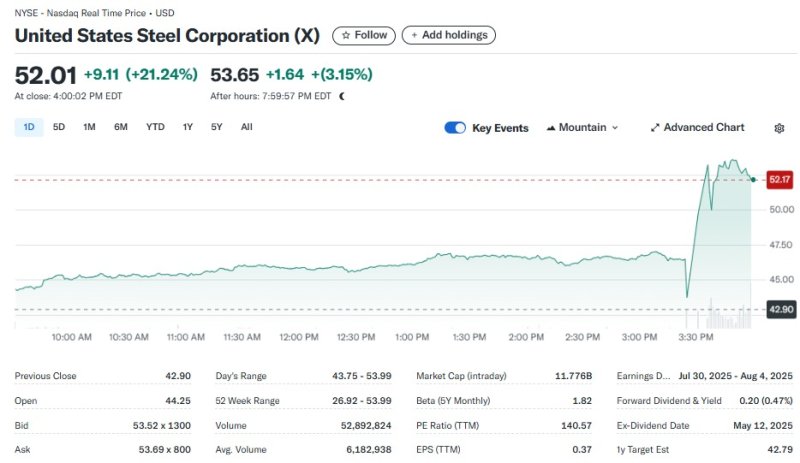Click the price chart's end-point marker
The height and width of the screenshot is (463, 800).
(752, 179)
